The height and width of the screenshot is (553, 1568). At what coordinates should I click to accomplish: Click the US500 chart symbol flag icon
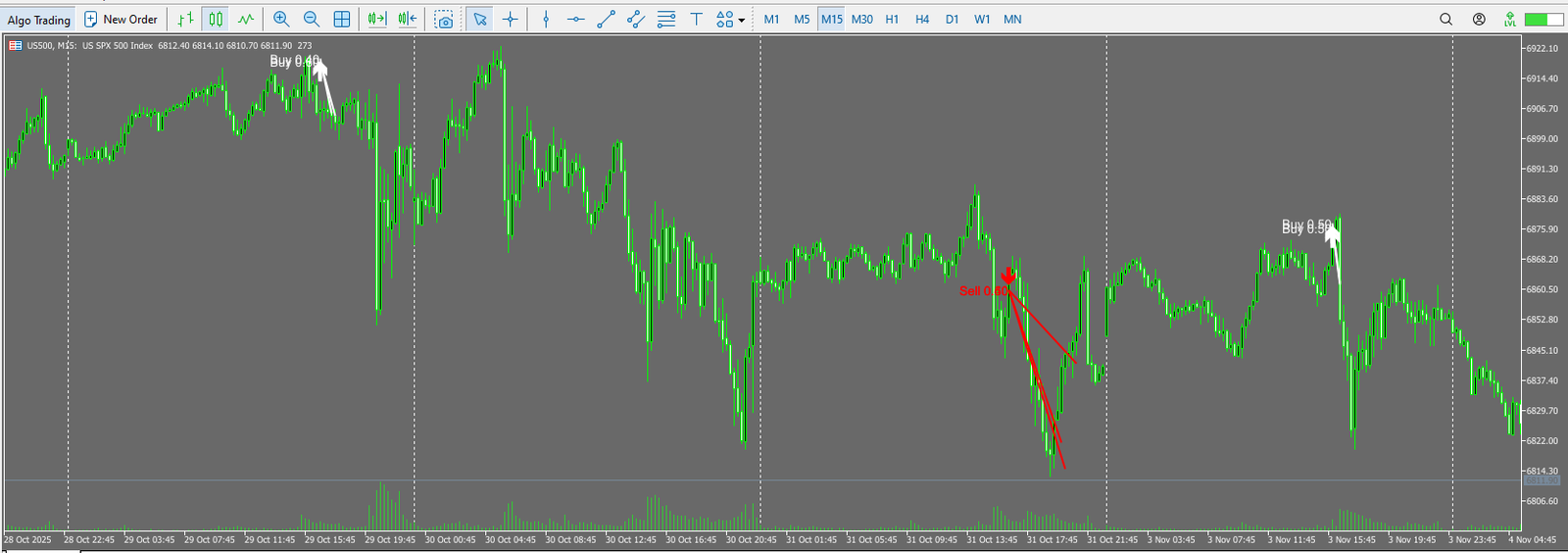16,45
